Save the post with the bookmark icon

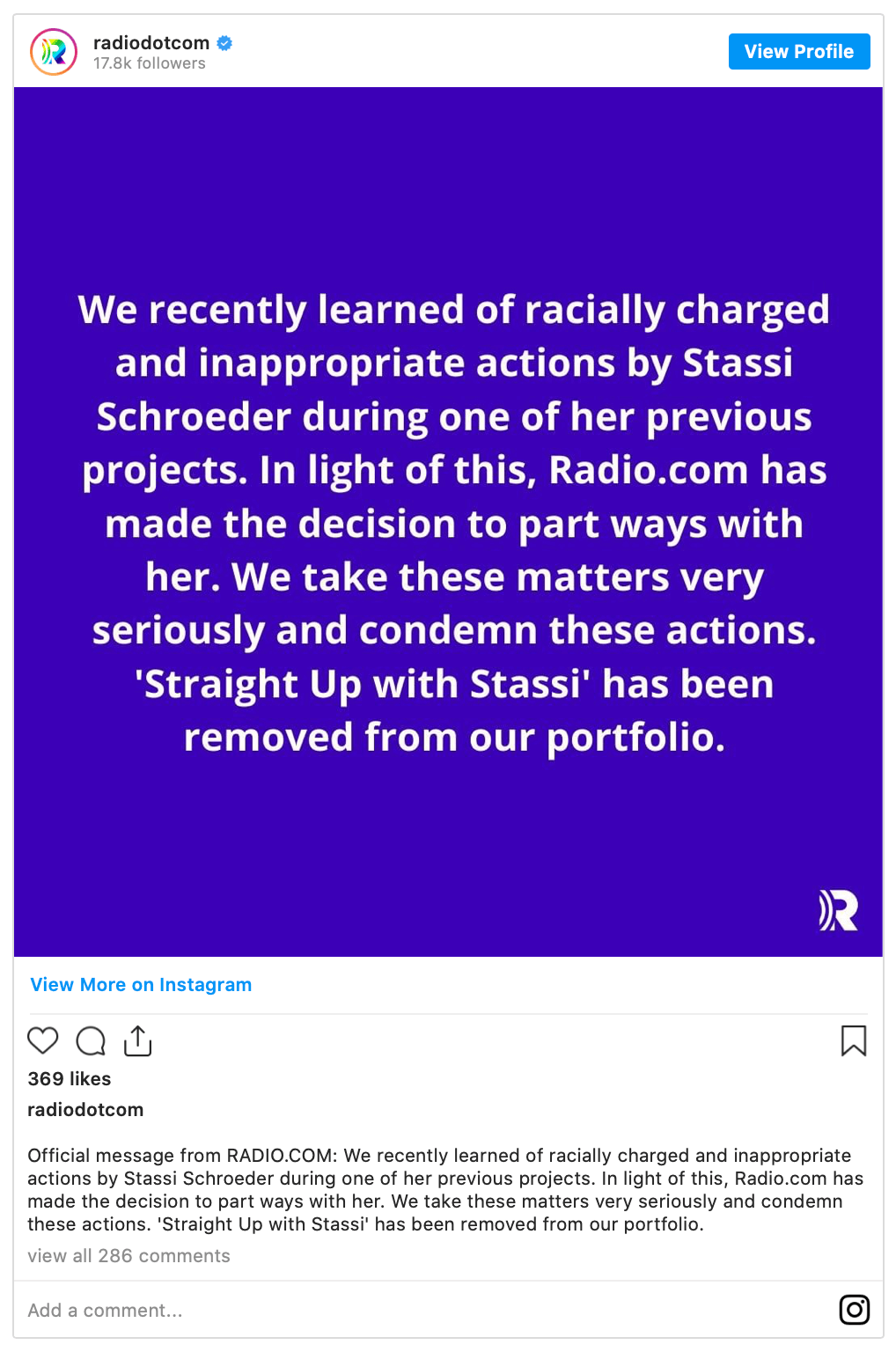853,1040
